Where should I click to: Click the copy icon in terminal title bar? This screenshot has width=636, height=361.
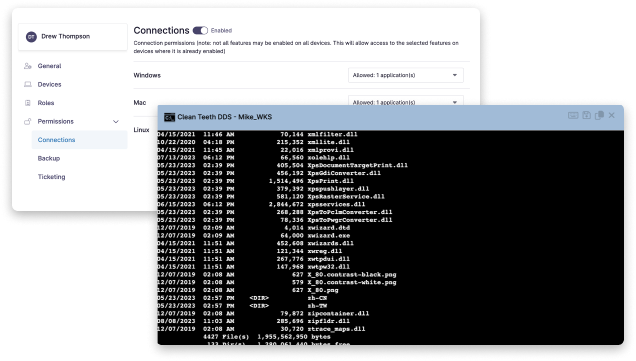tap(599, 116)
